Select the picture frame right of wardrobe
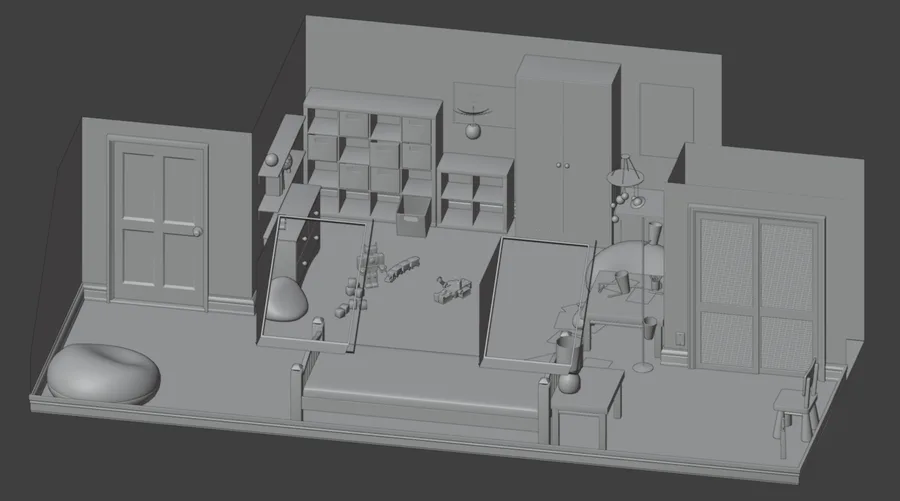Viewport: 900px width, 501px height. point(666,121)
